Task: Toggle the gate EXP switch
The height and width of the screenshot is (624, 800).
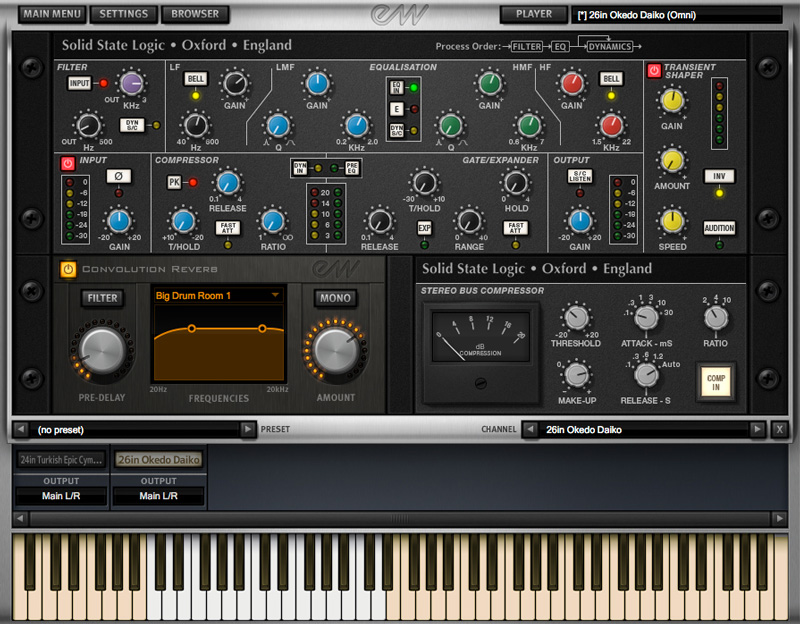Action: tap(424, 228)
